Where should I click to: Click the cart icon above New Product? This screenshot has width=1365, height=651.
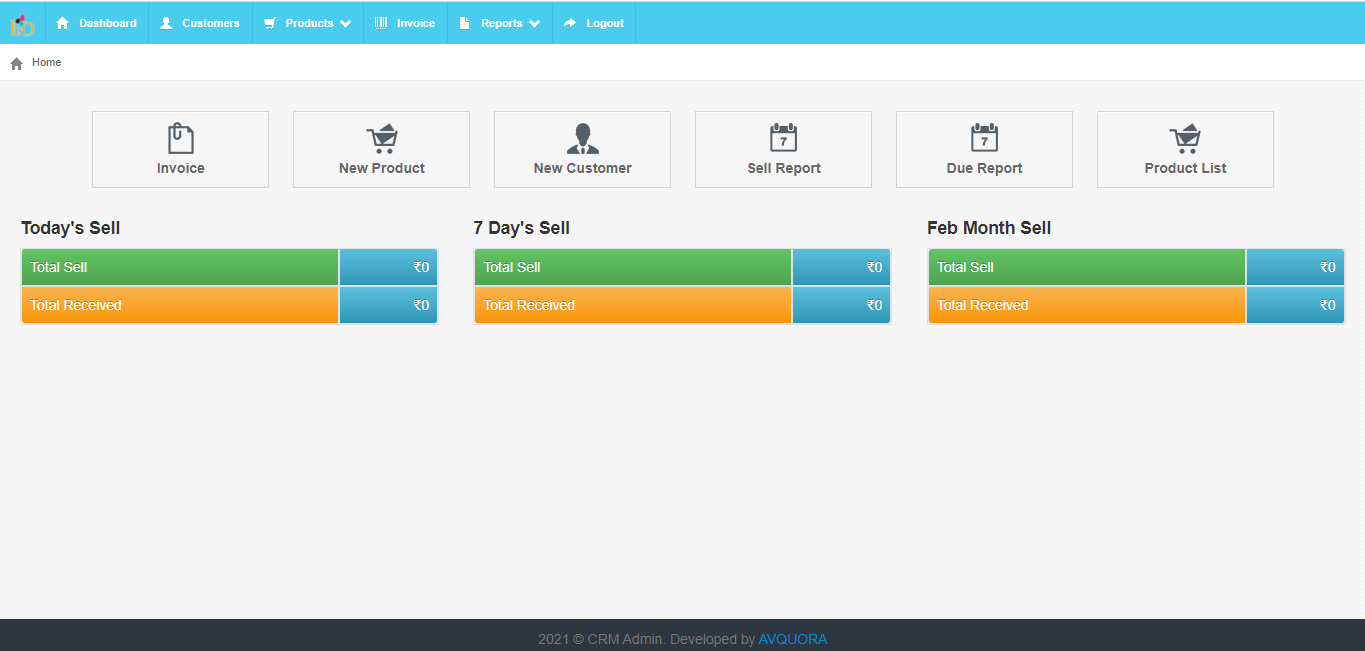381,138
